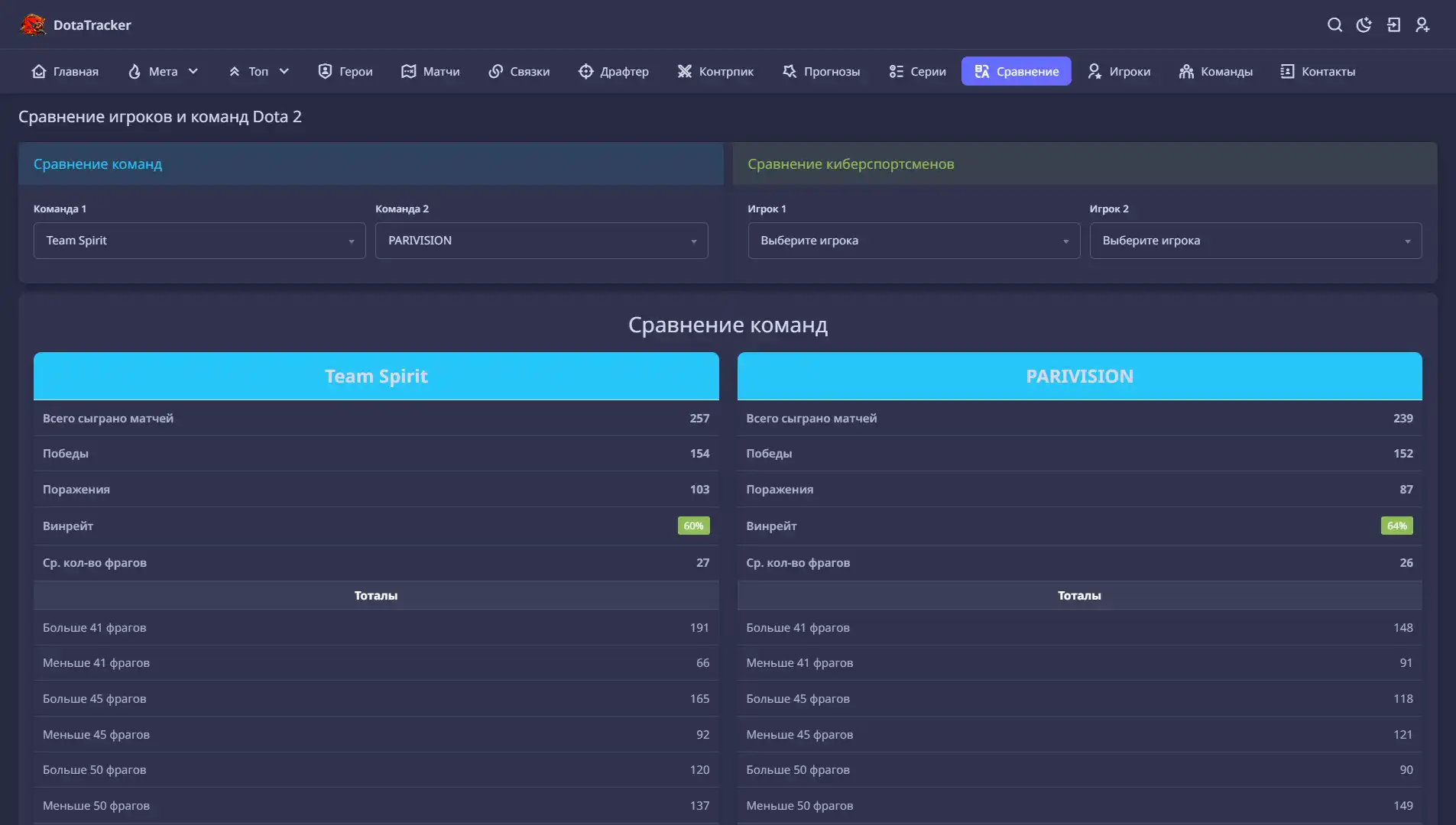
Task: Click Team Spirit Ср. кол-во фрагов row
Action: (x=376, y=563)
